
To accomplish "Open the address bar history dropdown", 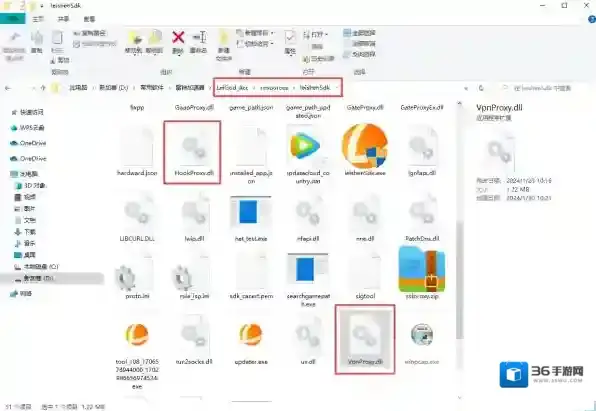I will 466,88.
